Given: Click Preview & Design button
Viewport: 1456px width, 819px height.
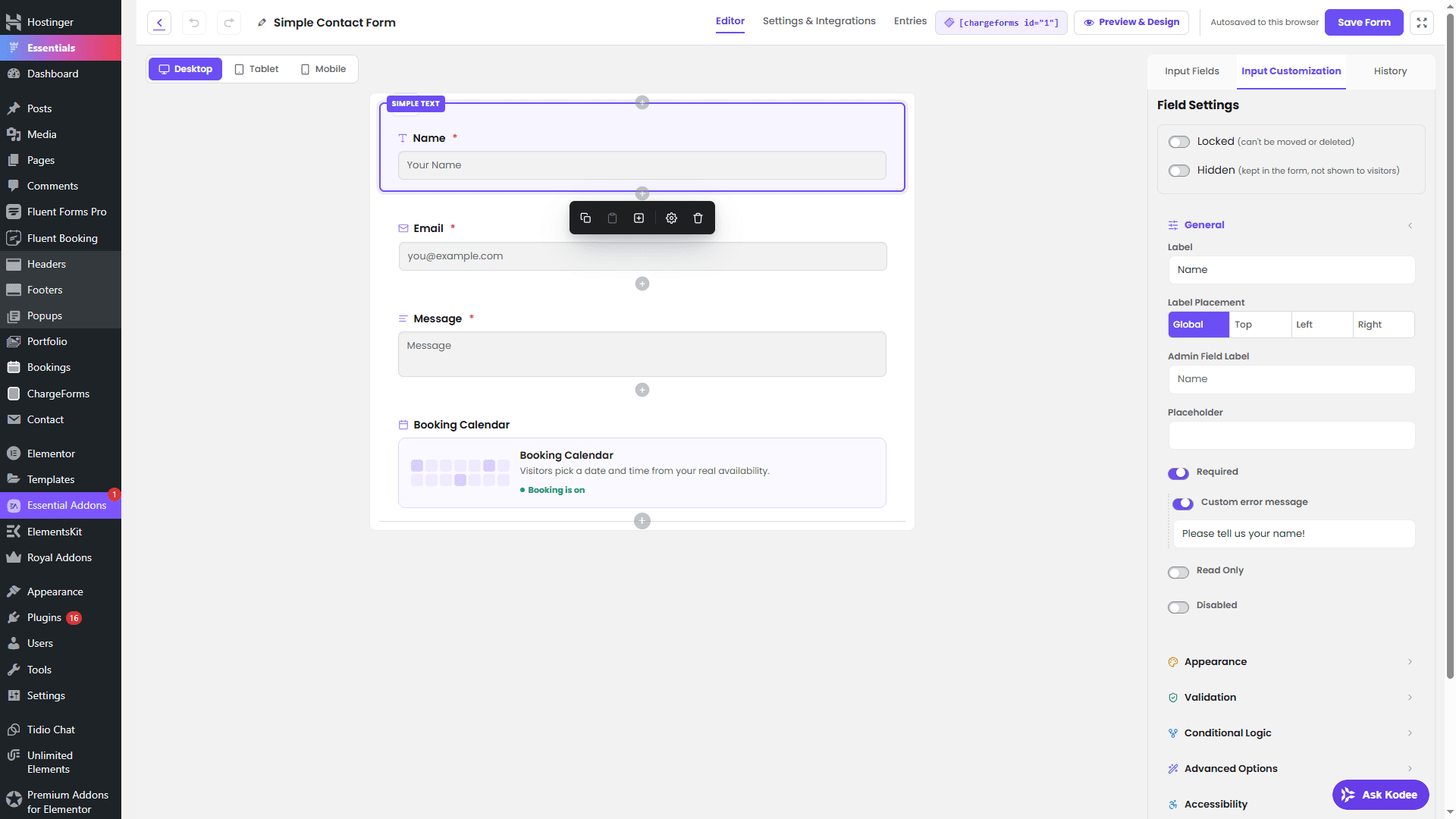Looking at the screenshot, I should pos(1131,23).
